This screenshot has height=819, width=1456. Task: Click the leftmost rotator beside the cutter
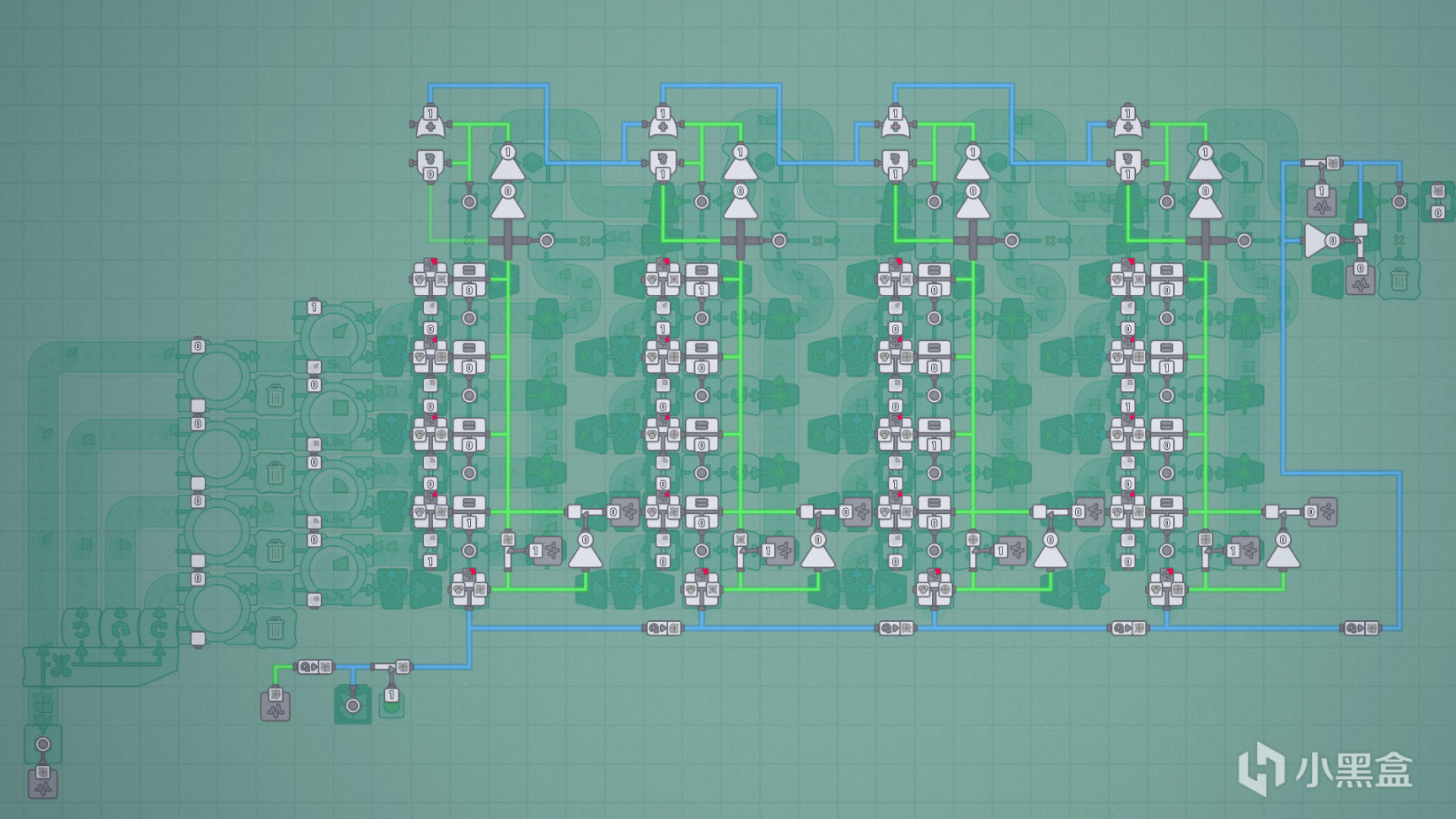80,629
